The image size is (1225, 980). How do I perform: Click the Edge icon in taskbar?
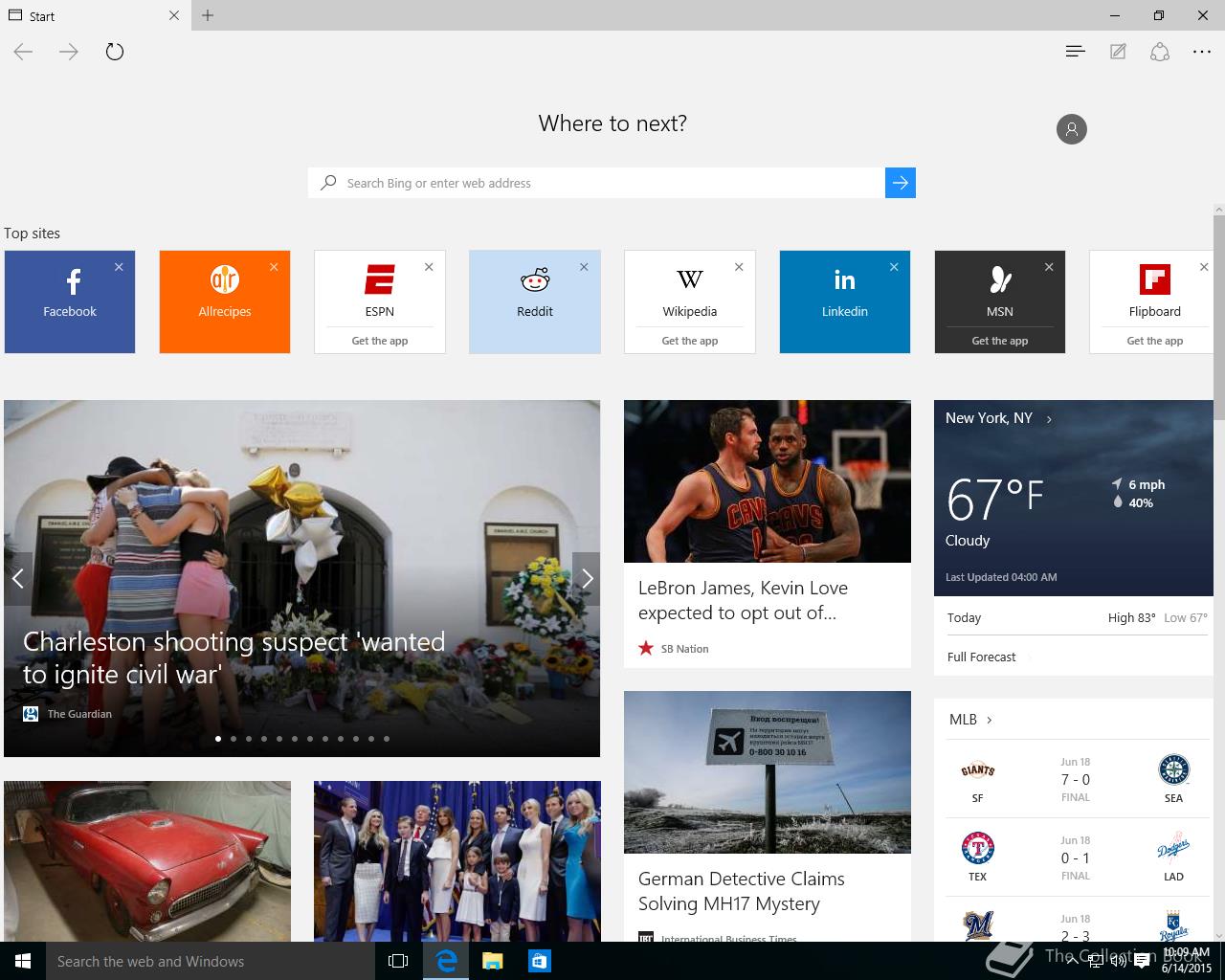446,961
